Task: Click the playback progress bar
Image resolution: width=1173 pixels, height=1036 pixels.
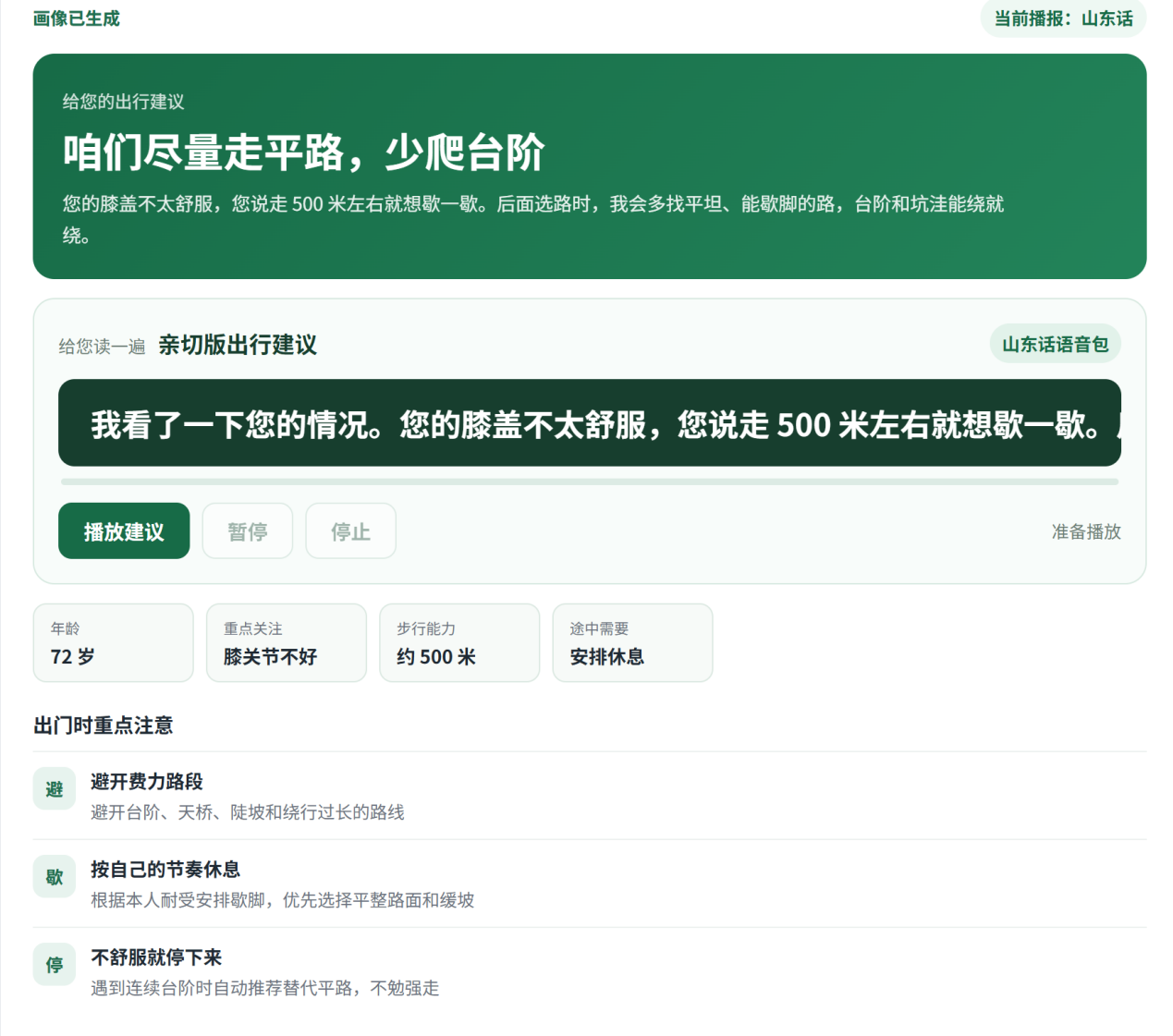Action: coord(590,481)
